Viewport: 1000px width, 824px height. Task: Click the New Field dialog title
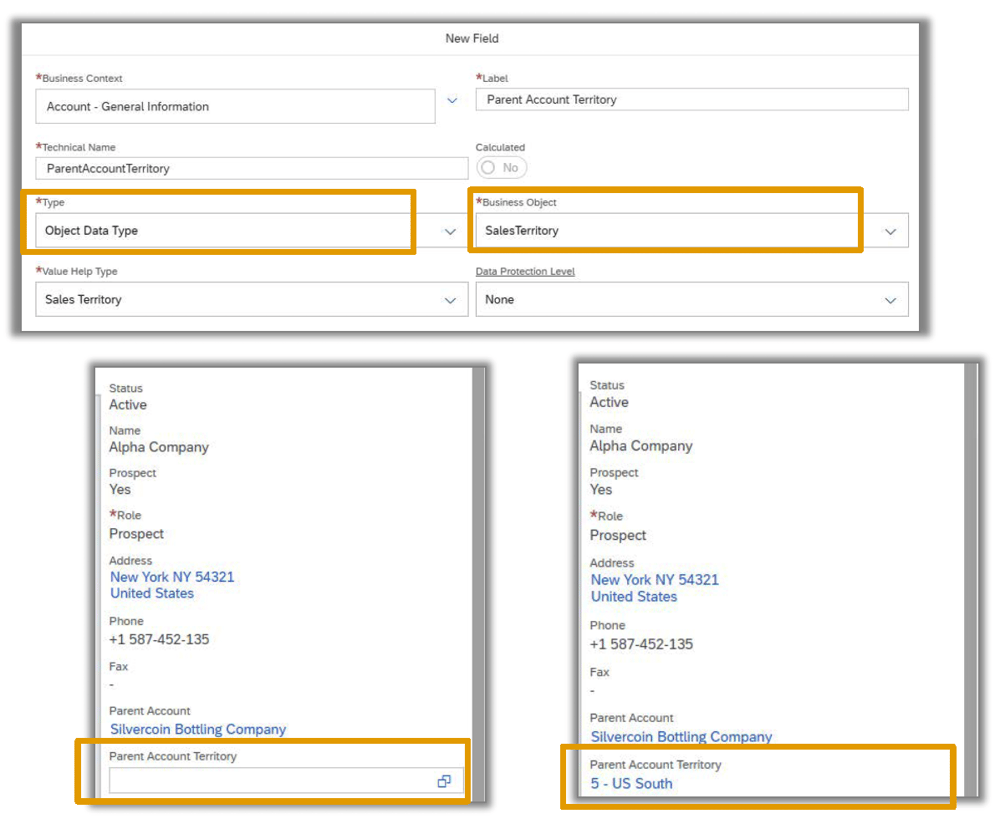pos(472,38)
